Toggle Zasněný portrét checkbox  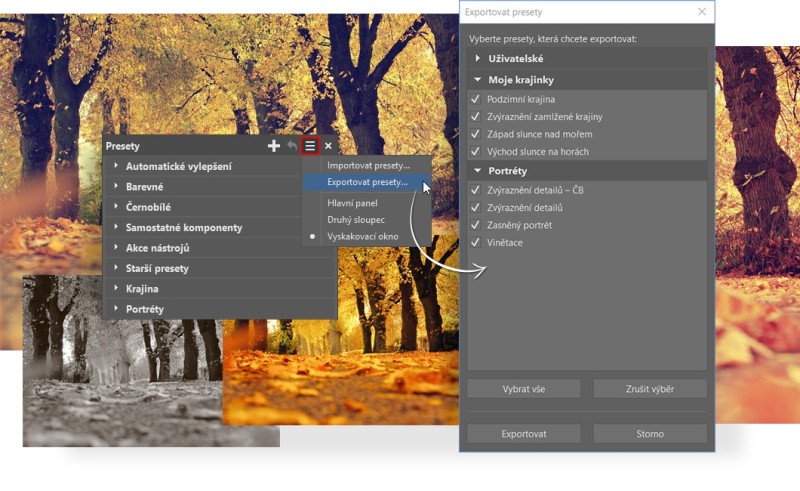[476, 226]
